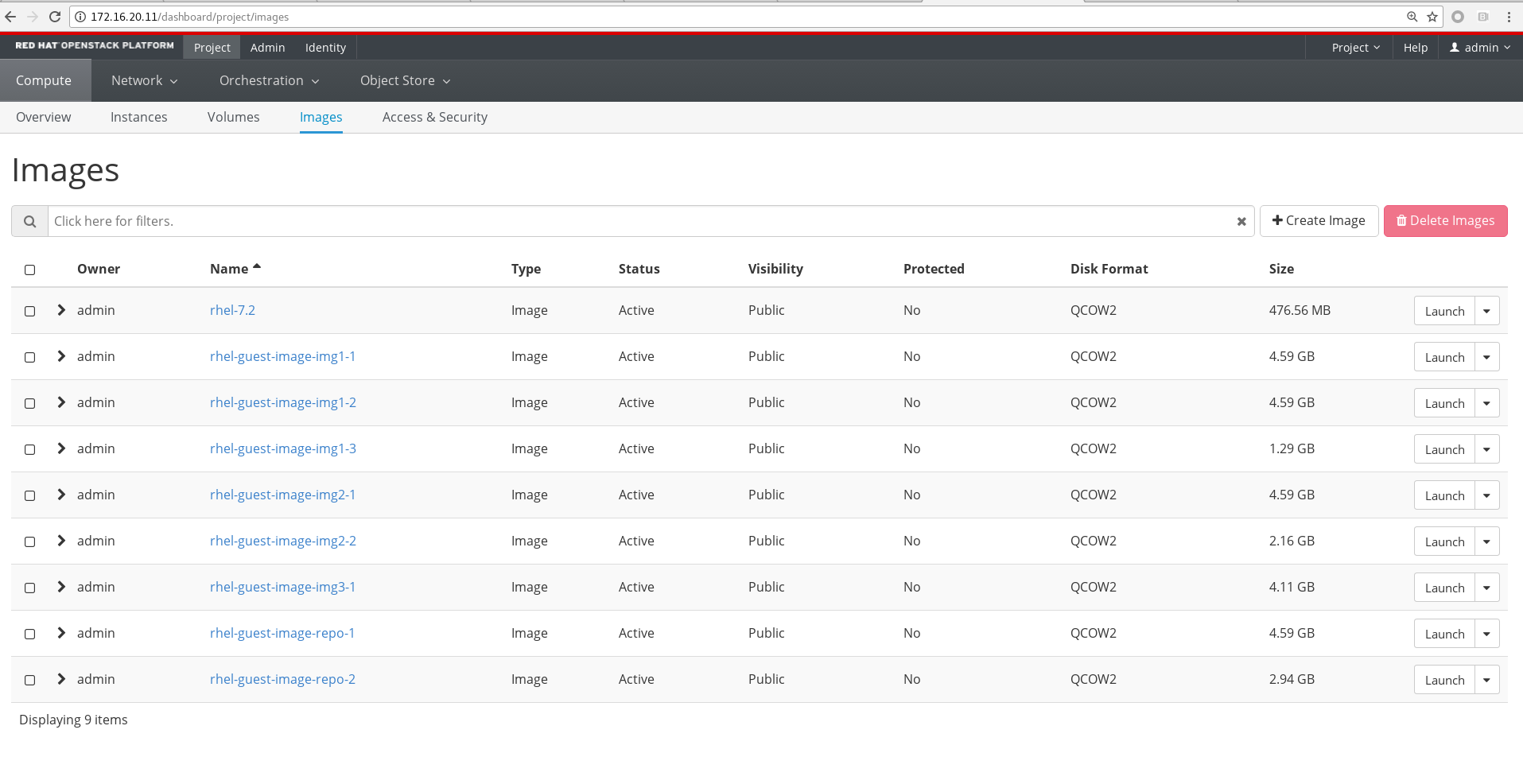Launch the rhel-guest-image-repo-1 image
1523x784 pixels.
pyautogui.click(x=1444, y=634)
